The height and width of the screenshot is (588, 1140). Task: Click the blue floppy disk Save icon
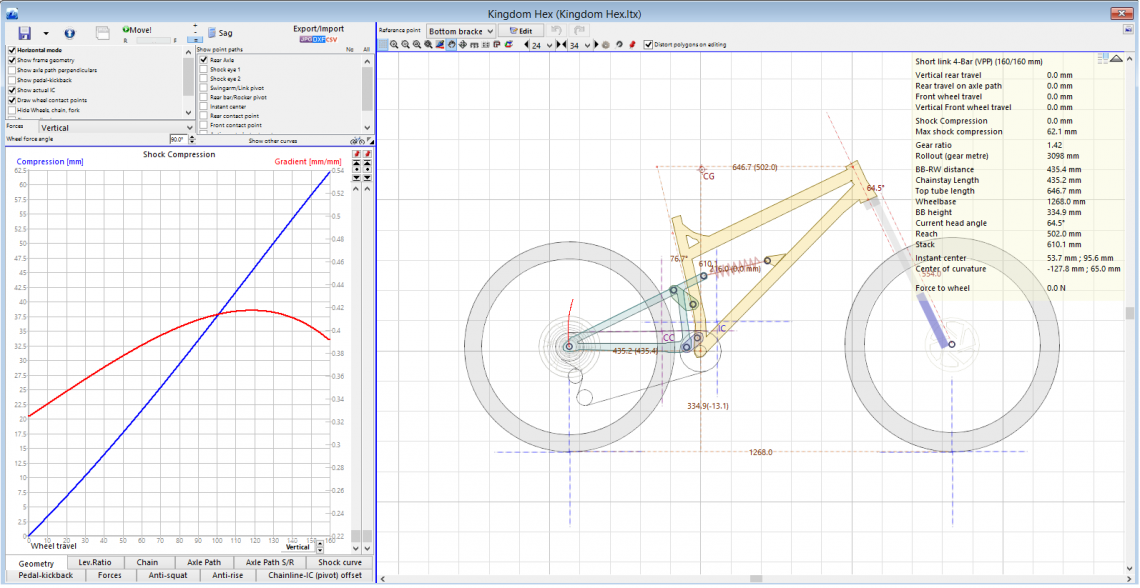(24, 33)
